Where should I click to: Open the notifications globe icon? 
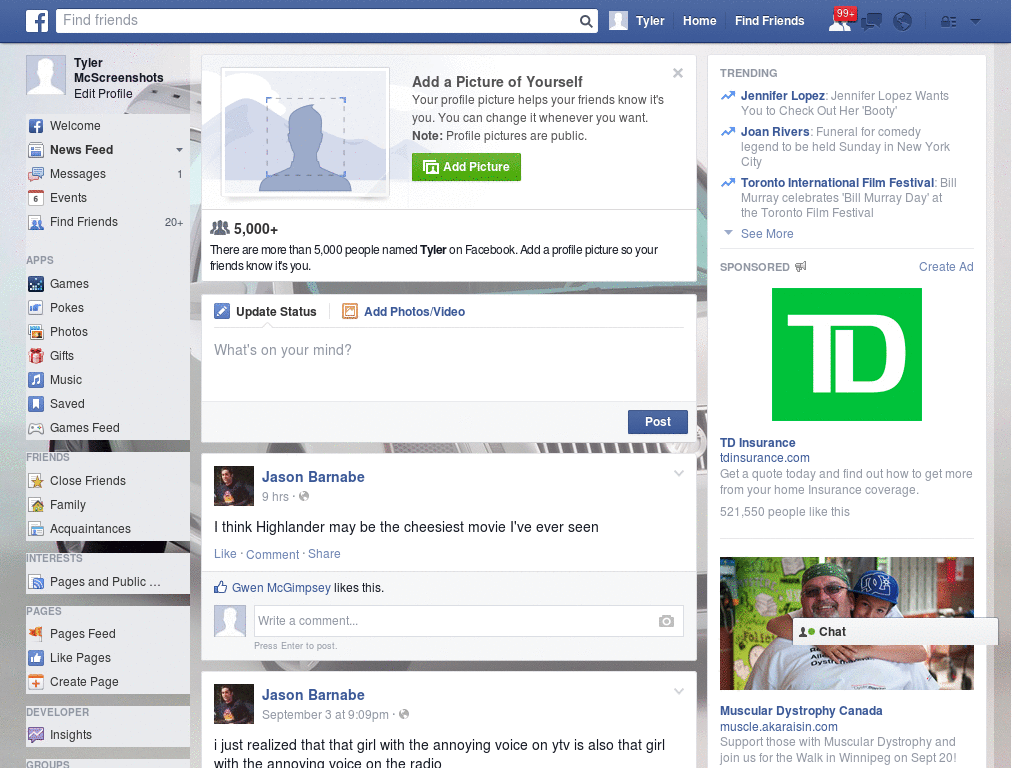[x=902, y=22]
